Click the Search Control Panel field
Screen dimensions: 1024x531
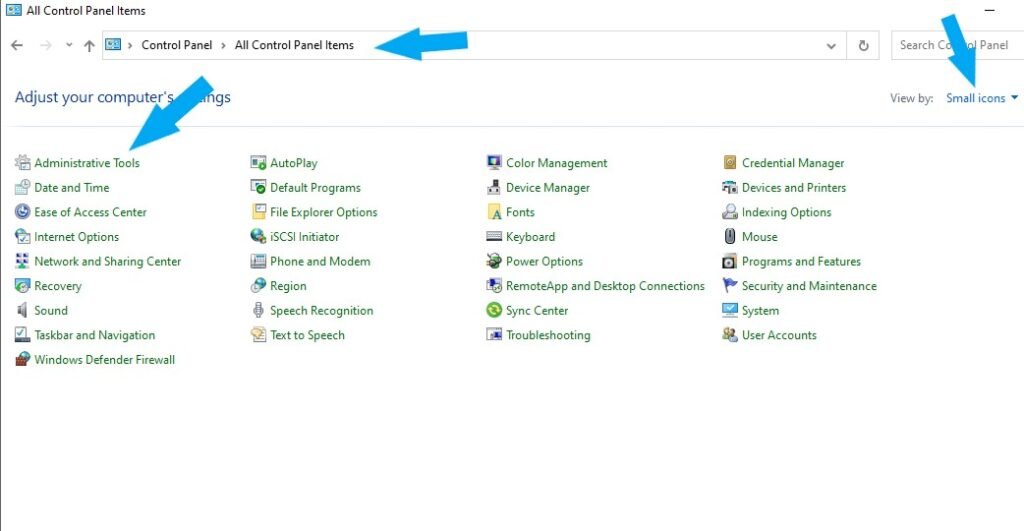point(957,45)
